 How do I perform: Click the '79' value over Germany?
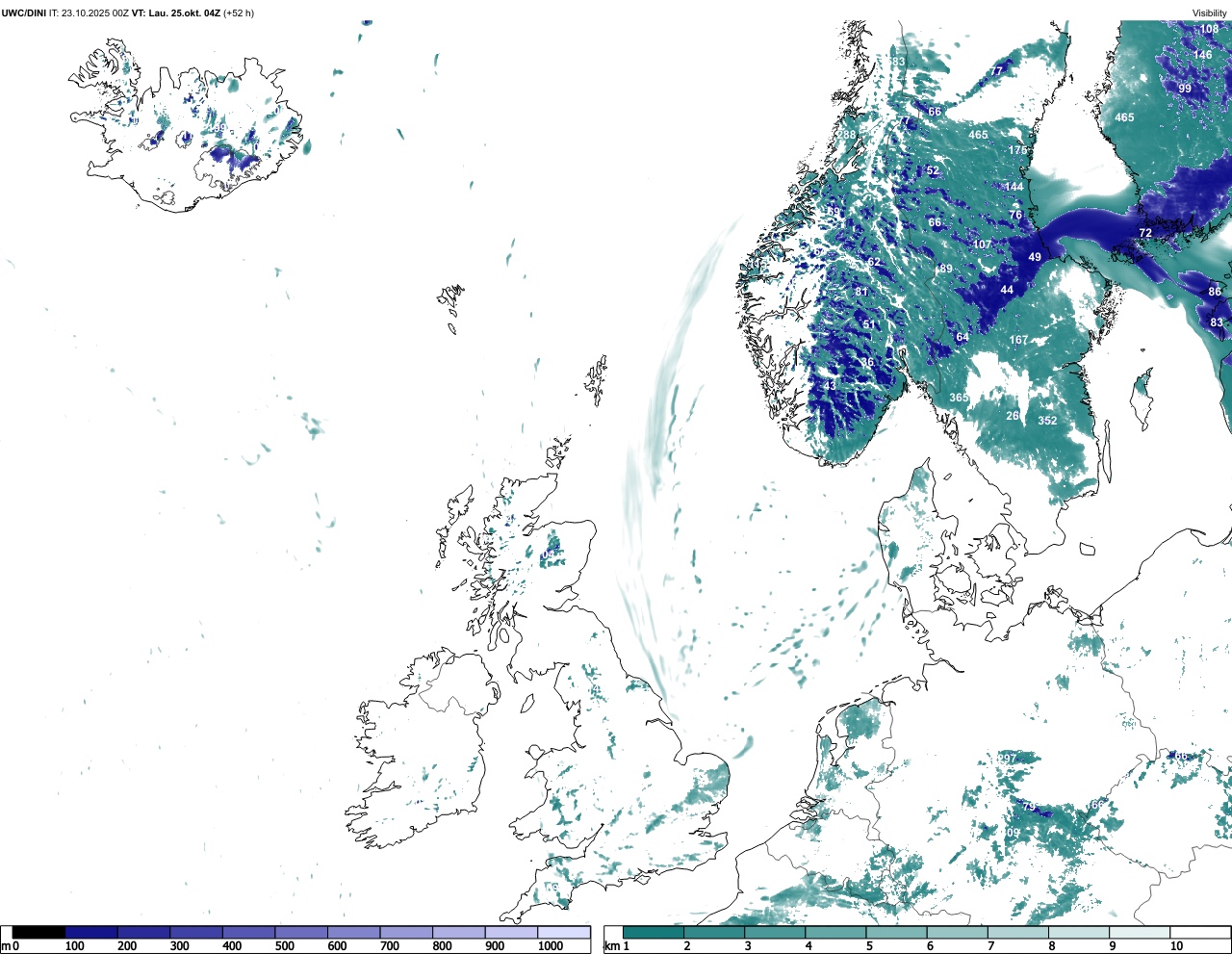pyautogui.click(x=1029, y=807)
